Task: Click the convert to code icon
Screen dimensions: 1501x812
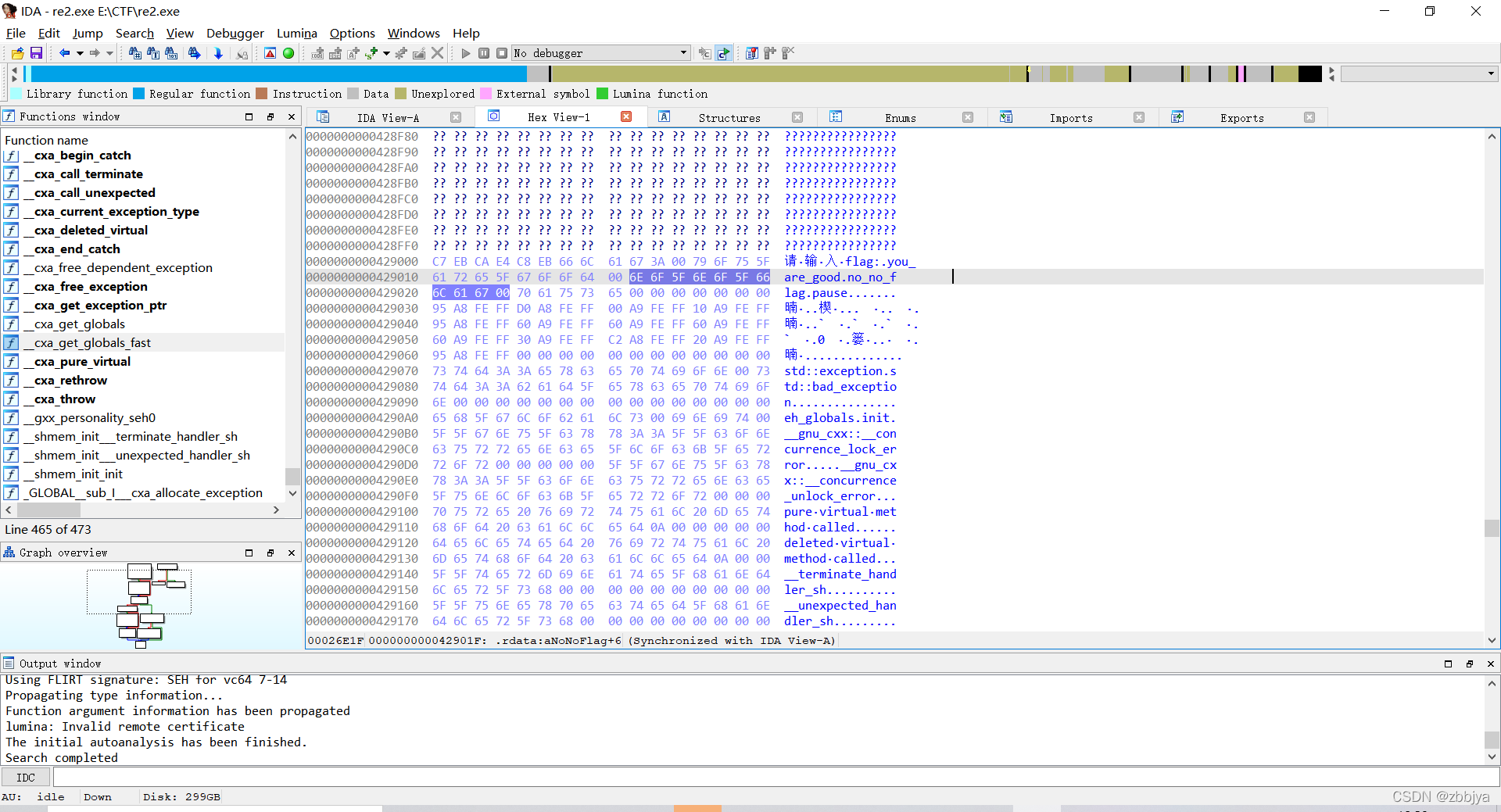Action: (317, 53)
